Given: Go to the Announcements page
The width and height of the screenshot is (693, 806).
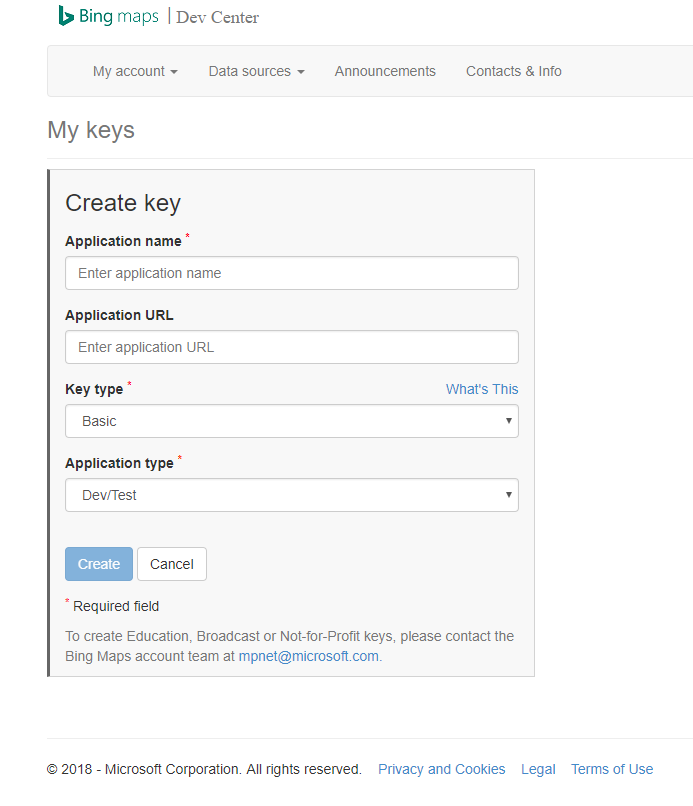Looking at the screenshot, I should pyautogui.click(x=385, y=71).
